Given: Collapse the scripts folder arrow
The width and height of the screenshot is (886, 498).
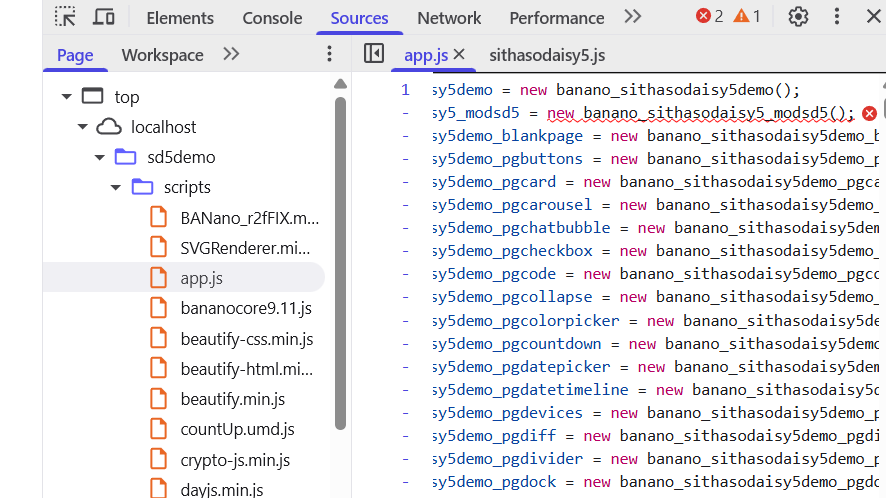Looking at the screenshot, I should [117, 187].
